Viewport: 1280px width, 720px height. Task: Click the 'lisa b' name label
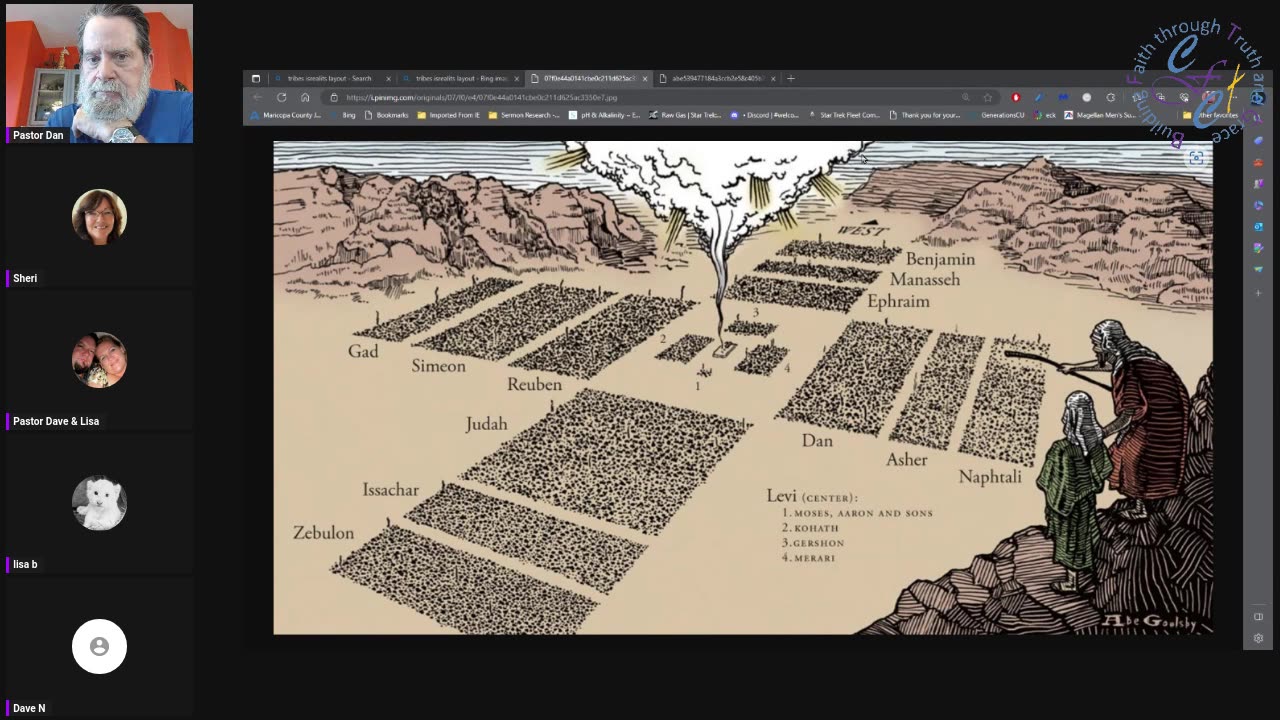pyautogui.click(x=25, y=564)
